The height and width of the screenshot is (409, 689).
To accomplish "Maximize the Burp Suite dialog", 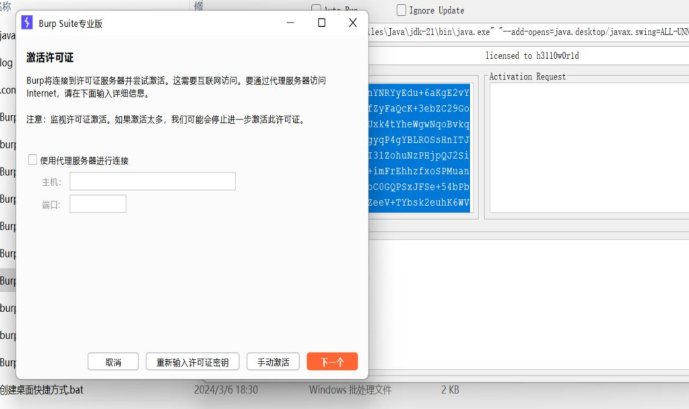I will click(x=322, y=22).
